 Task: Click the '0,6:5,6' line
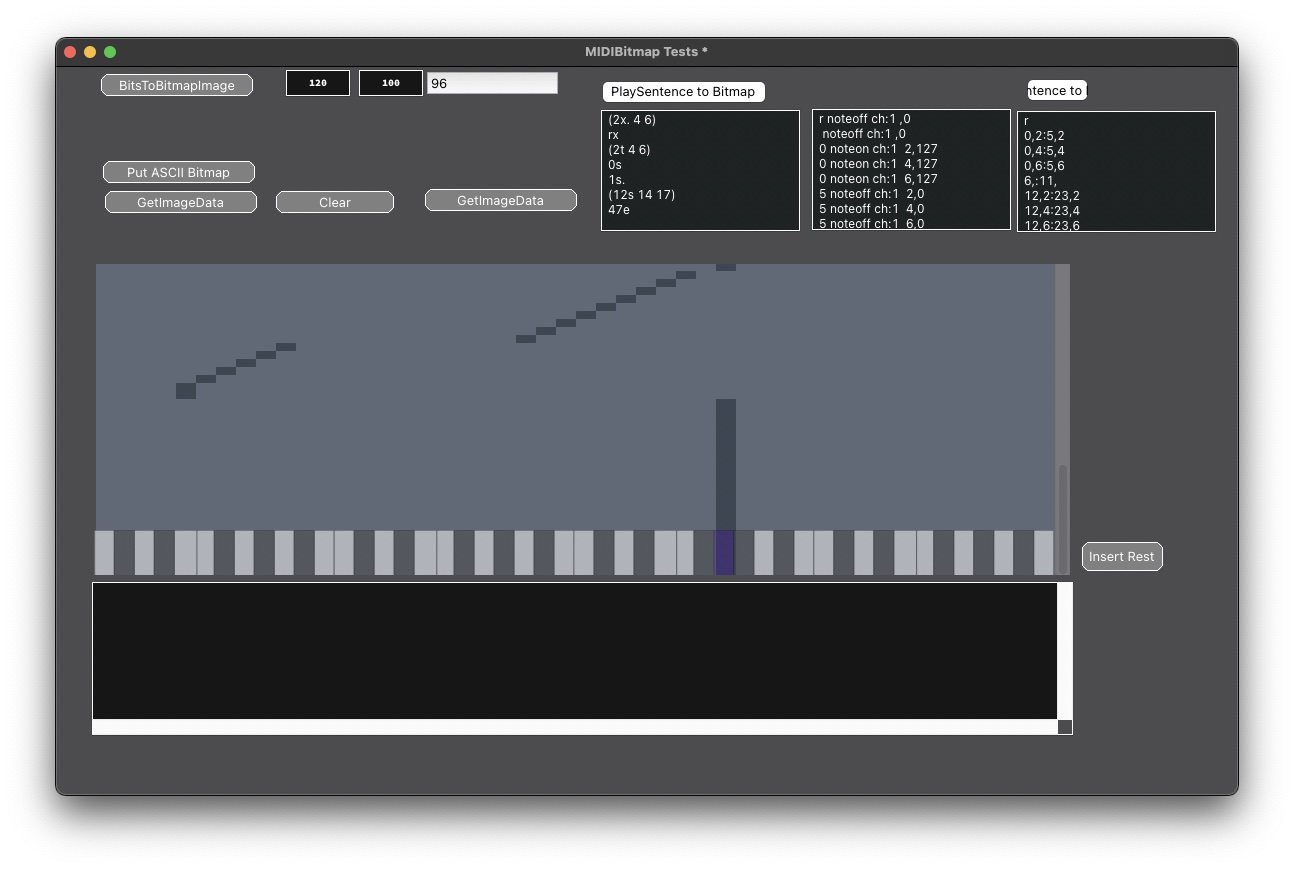[x=1044, y=165]
